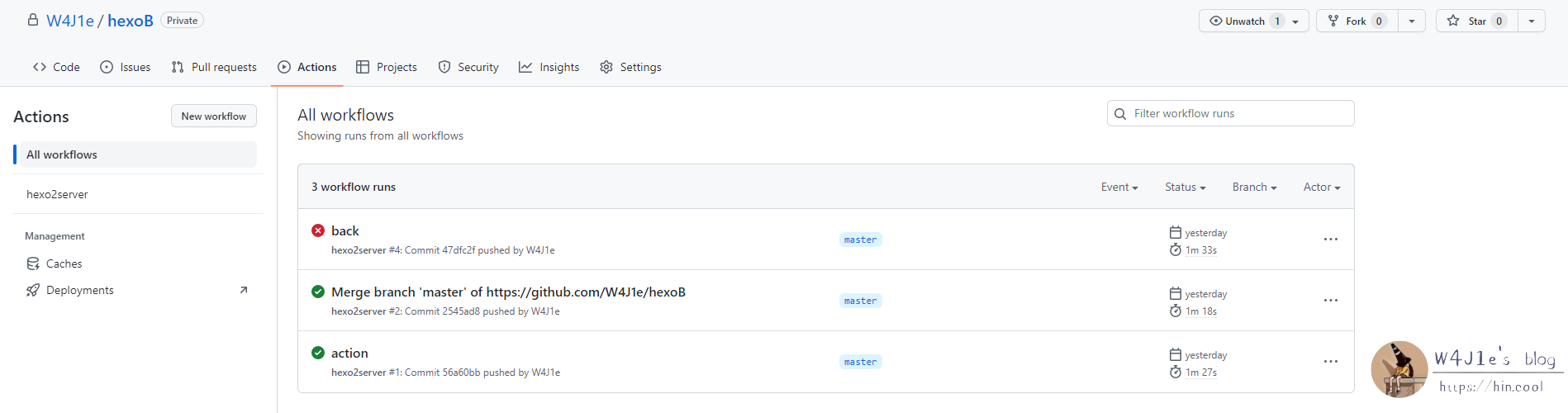Image resolution: width=1568 pixels, height=413 pixels.
Task: Click the Deployments external arrow icon
Action: point(244,290)
